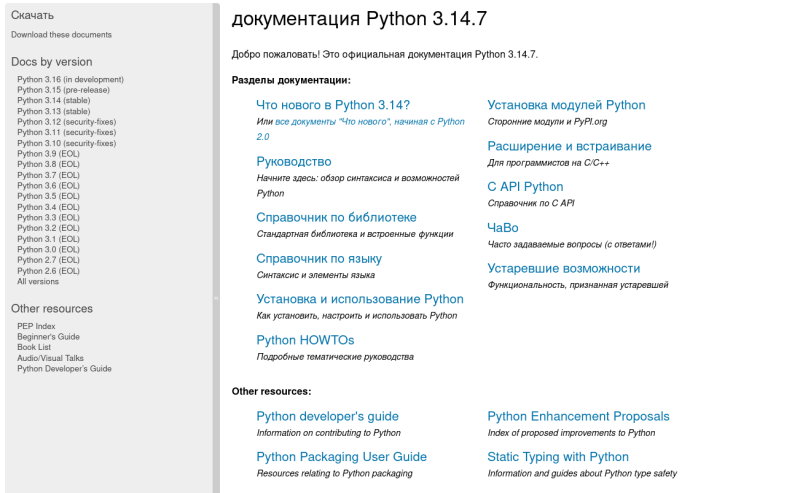Click 'Подробные тематические руководства' description
The image size is (800, 493).
click(335, 357)
